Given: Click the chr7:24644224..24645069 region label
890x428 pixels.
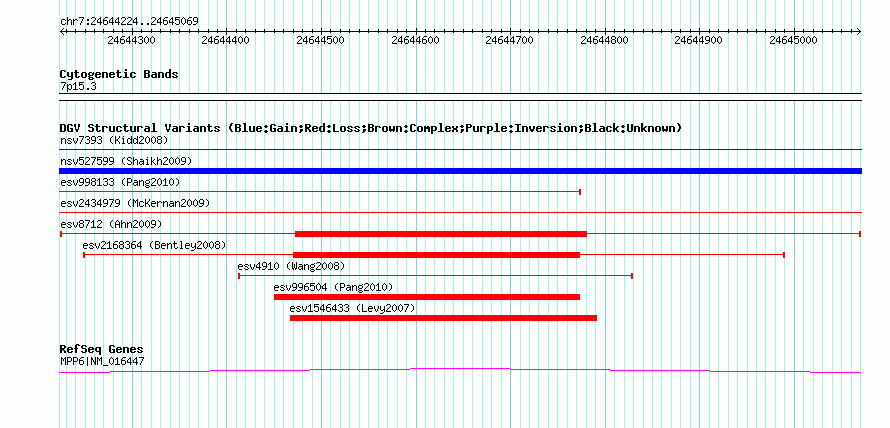Looking at the screenshot, I should tap(129, 22).
